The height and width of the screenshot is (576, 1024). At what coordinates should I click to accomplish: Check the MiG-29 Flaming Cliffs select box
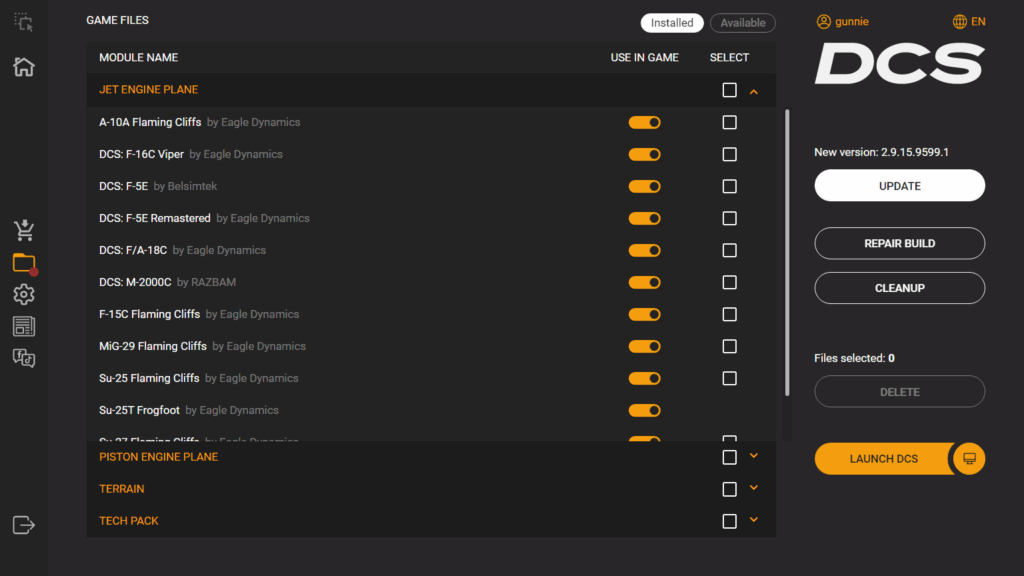pyautogui.click(x=729, y=346)
